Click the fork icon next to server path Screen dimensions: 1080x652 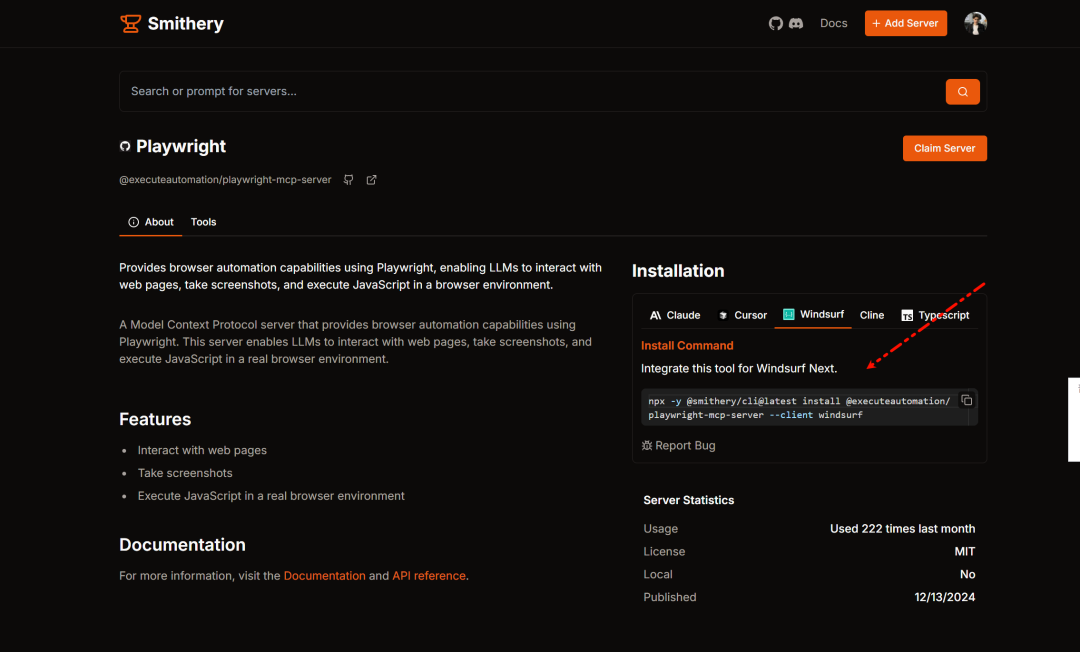[x=349, y=180]
